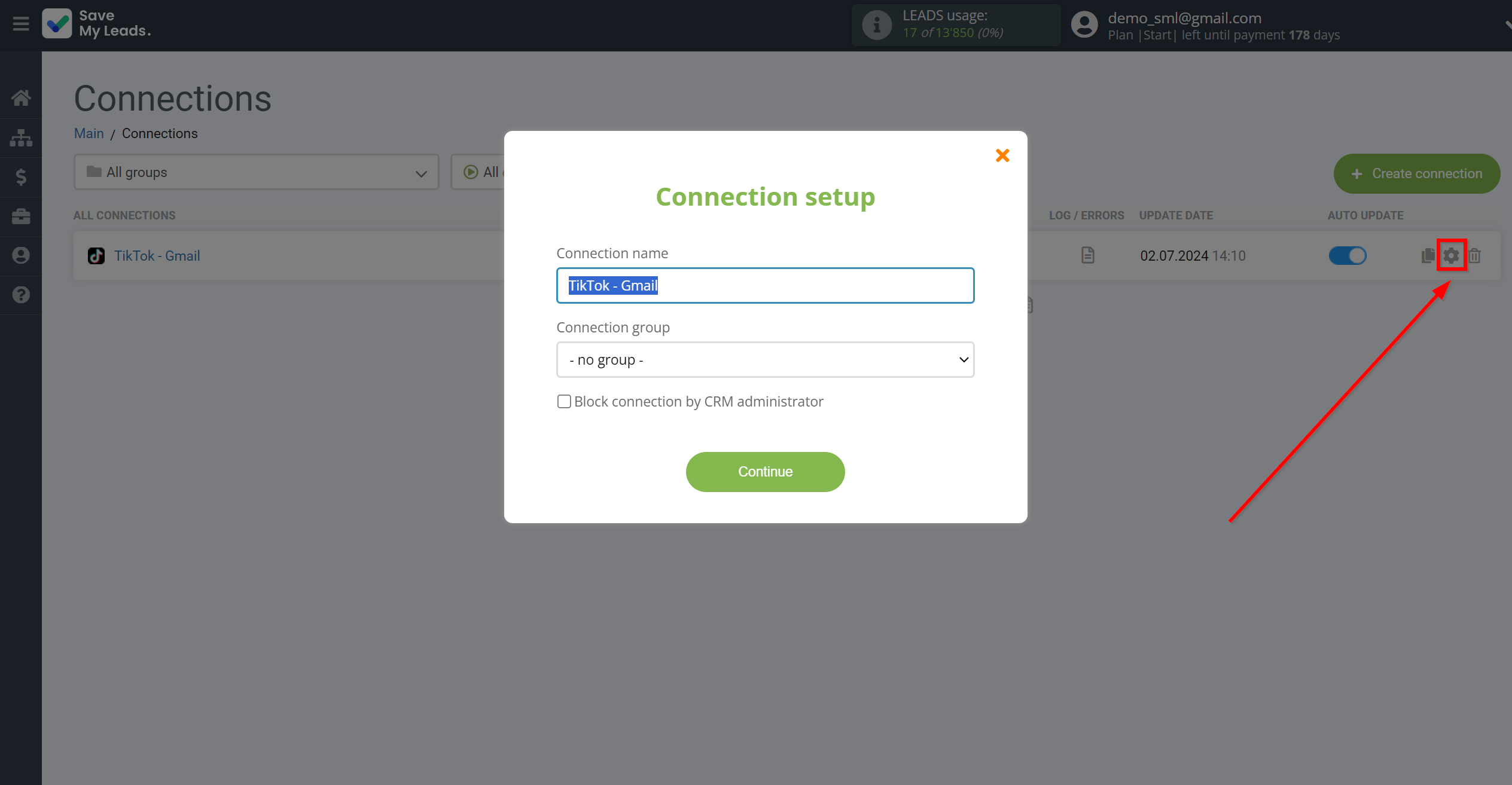This screenshot has width=1512, height=785.
Task: Click the Connections breadcrumb link
Action: point(159,133)
